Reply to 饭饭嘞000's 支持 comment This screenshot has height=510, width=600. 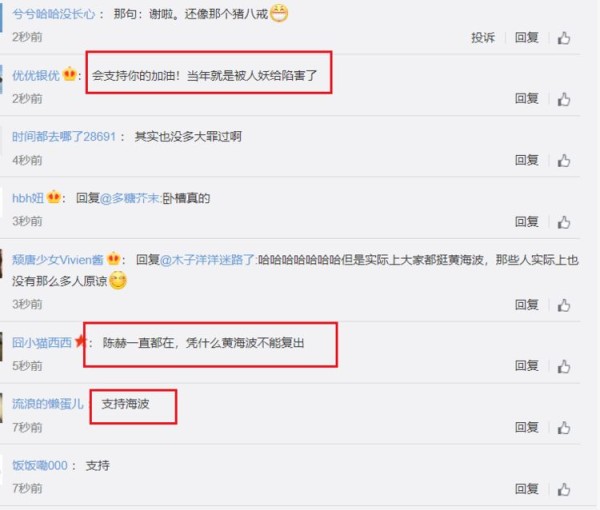point(527,489)
